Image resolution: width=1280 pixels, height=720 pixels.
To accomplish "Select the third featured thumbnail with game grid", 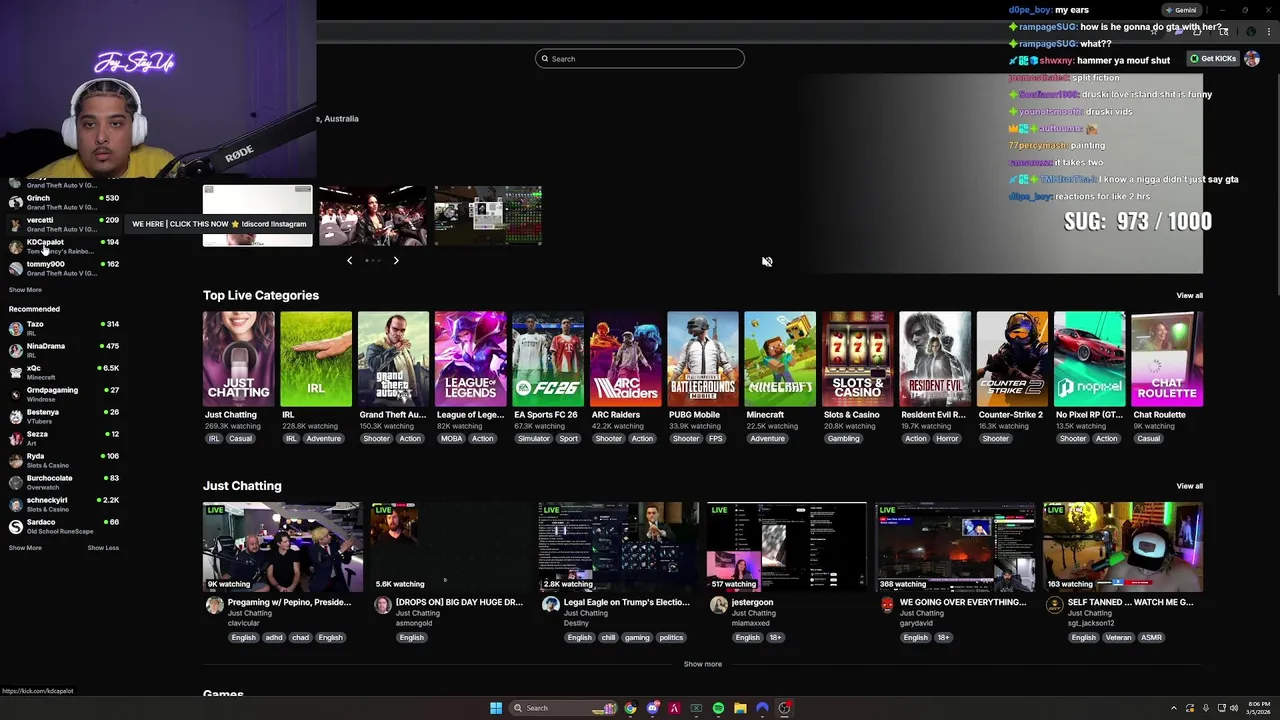I will pyautogui.click(x=488, y=215).
